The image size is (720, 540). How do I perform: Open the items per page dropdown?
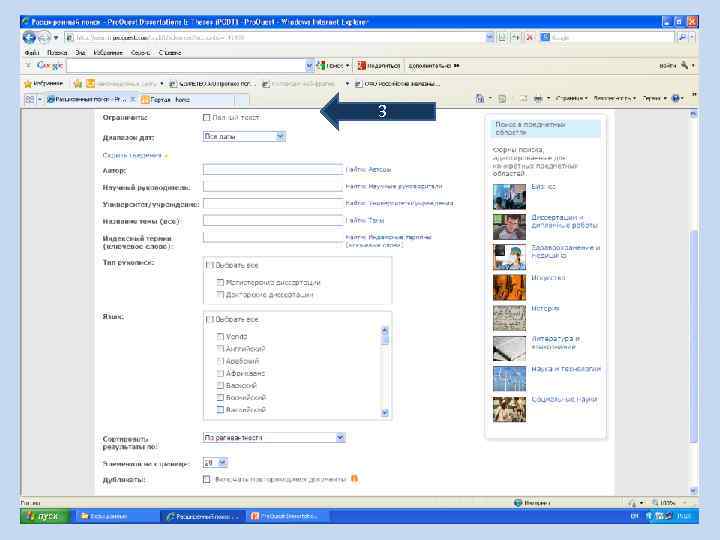pyautogui.click(x=215, y=462)
